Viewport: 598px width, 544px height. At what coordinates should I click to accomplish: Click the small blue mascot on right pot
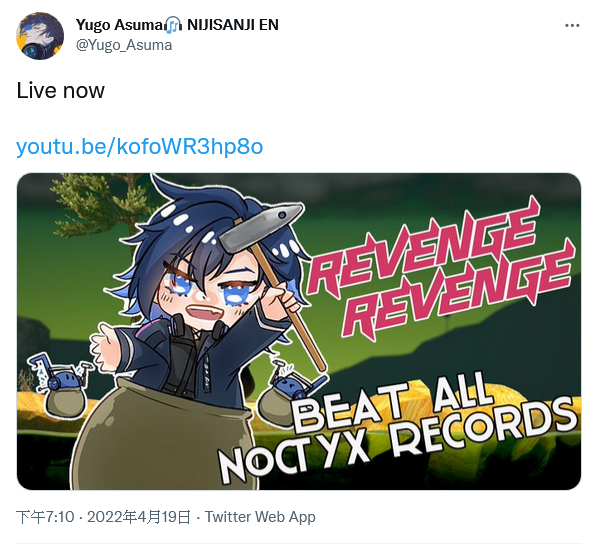click(x=294, y=380)
